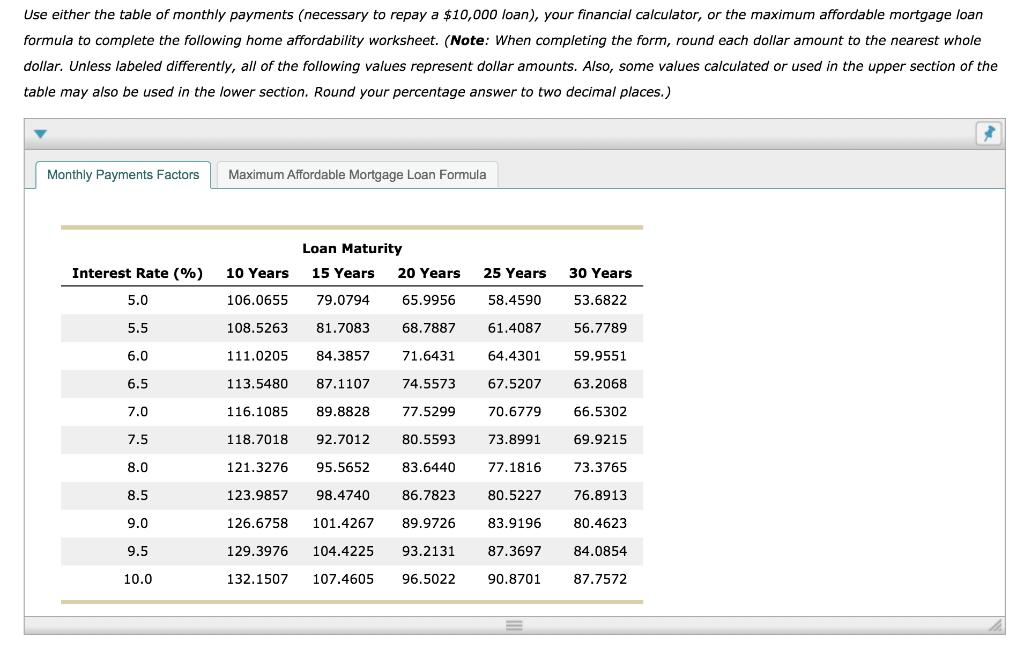The image size is (1024, 647).
Task: Click the value 95.5652
Action: click(343, 467)
